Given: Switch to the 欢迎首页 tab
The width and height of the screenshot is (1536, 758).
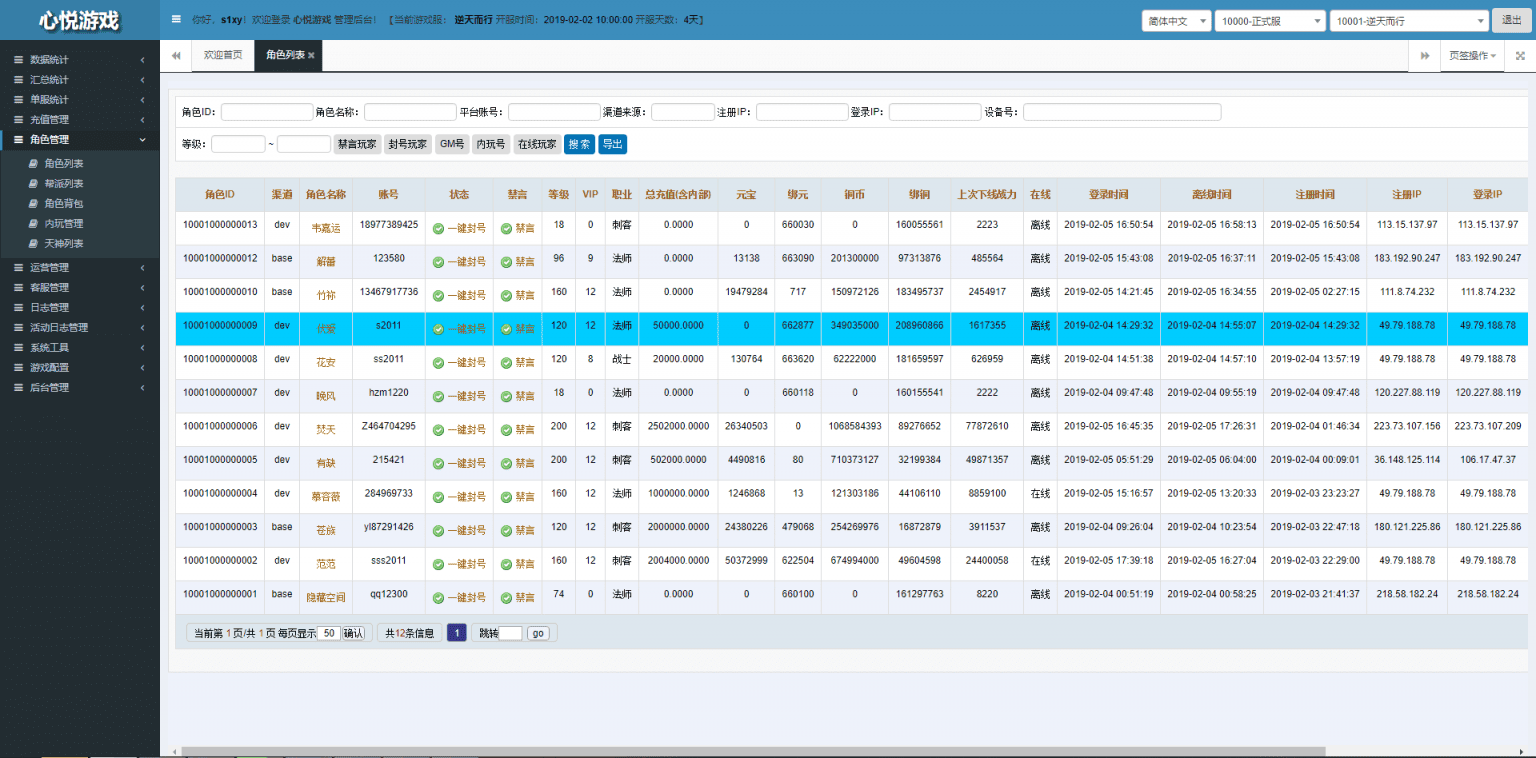Looking at the screenshot, I should click(223, 56).
